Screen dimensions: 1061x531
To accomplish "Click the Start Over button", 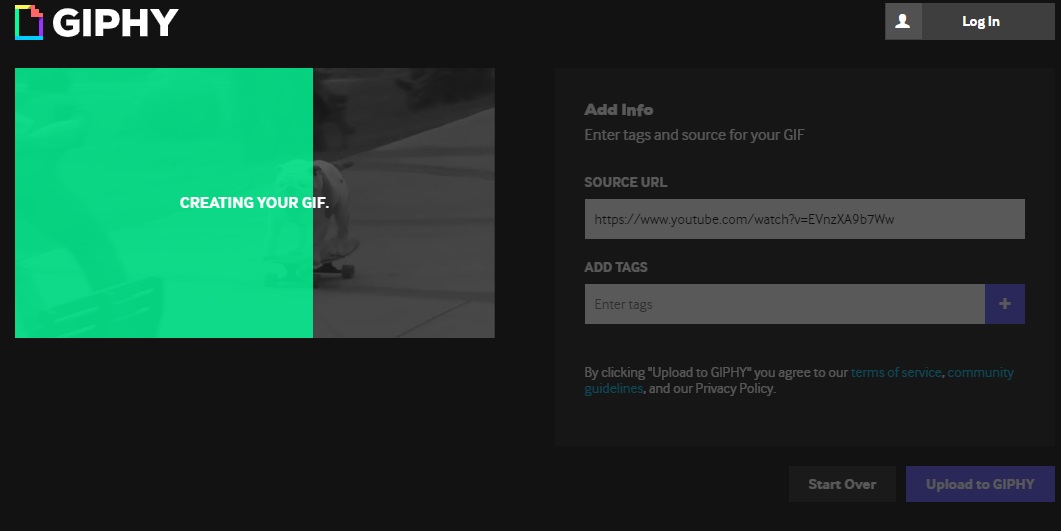I will pos(842,484).
